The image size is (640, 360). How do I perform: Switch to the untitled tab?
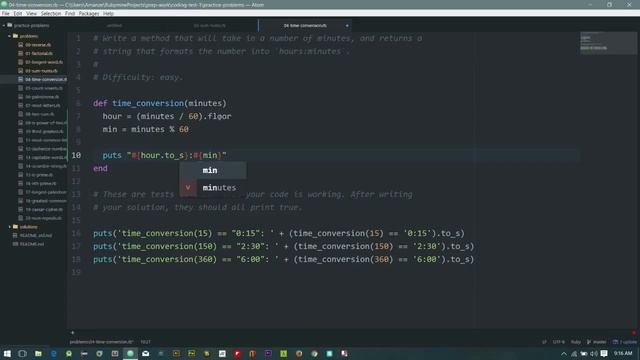pyautogui.click(x=114, y=25)
